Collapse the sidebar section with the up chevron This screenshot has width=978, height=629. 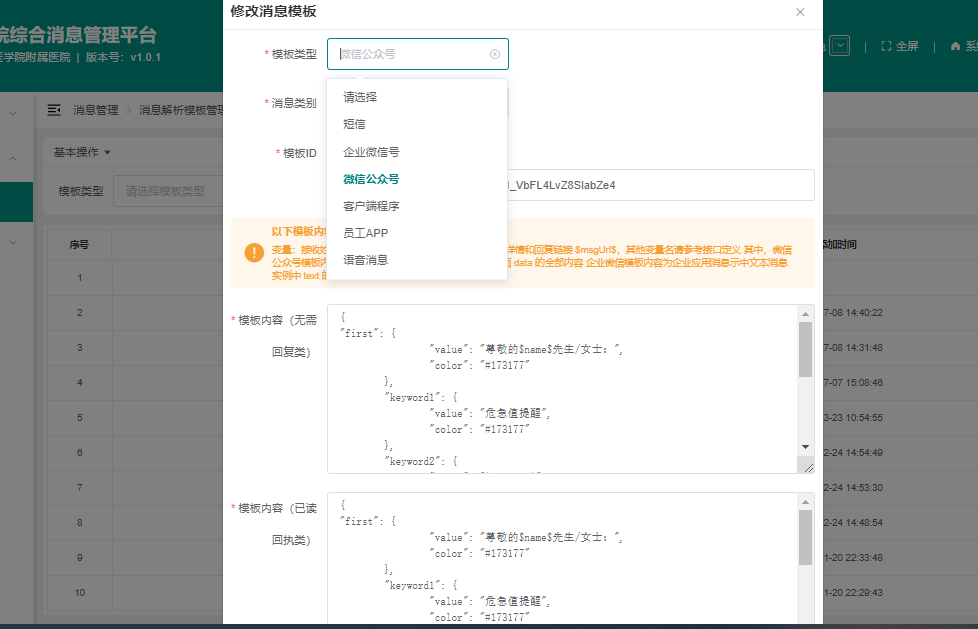[x=13, y=158]
